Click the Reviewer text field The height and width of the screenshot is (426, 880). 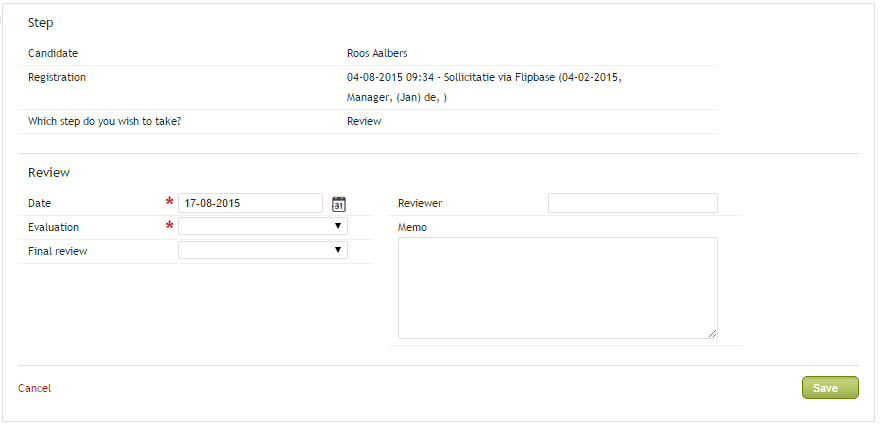pyautogui.click(x=632, y=203)
